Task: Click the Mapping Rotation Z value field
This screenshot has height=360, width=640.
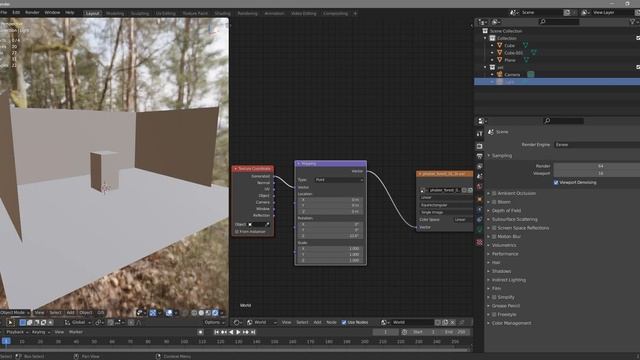Action: [x=330, y=236]
